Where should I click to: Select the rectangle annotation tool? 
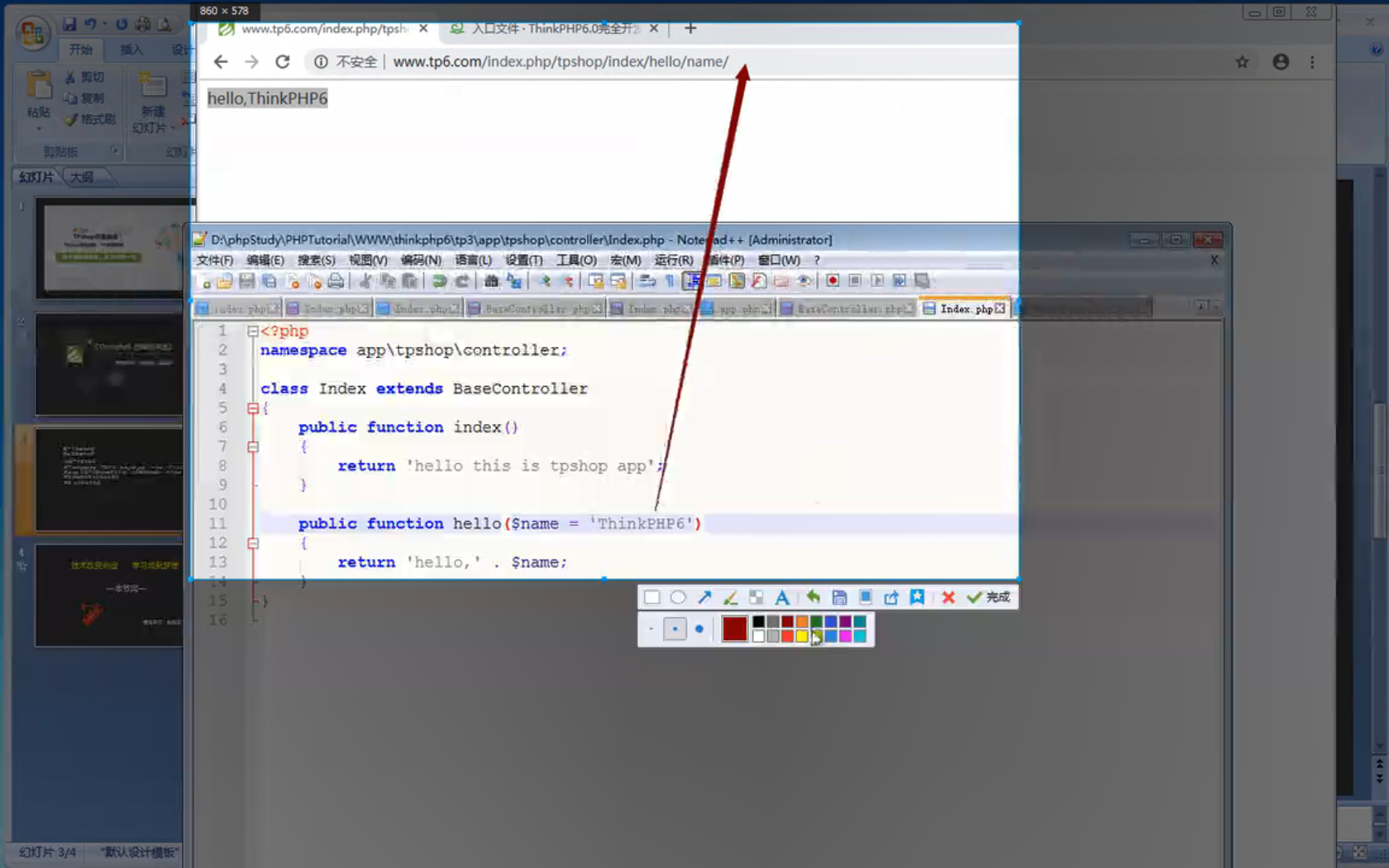pyautogui.click(x=652, y=597)
